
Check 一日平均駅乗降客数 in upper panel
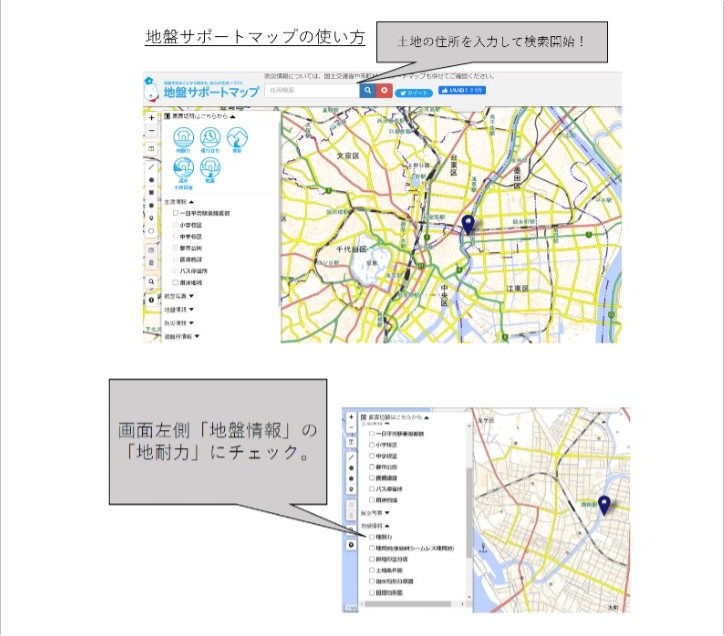[x=175, y=213]
